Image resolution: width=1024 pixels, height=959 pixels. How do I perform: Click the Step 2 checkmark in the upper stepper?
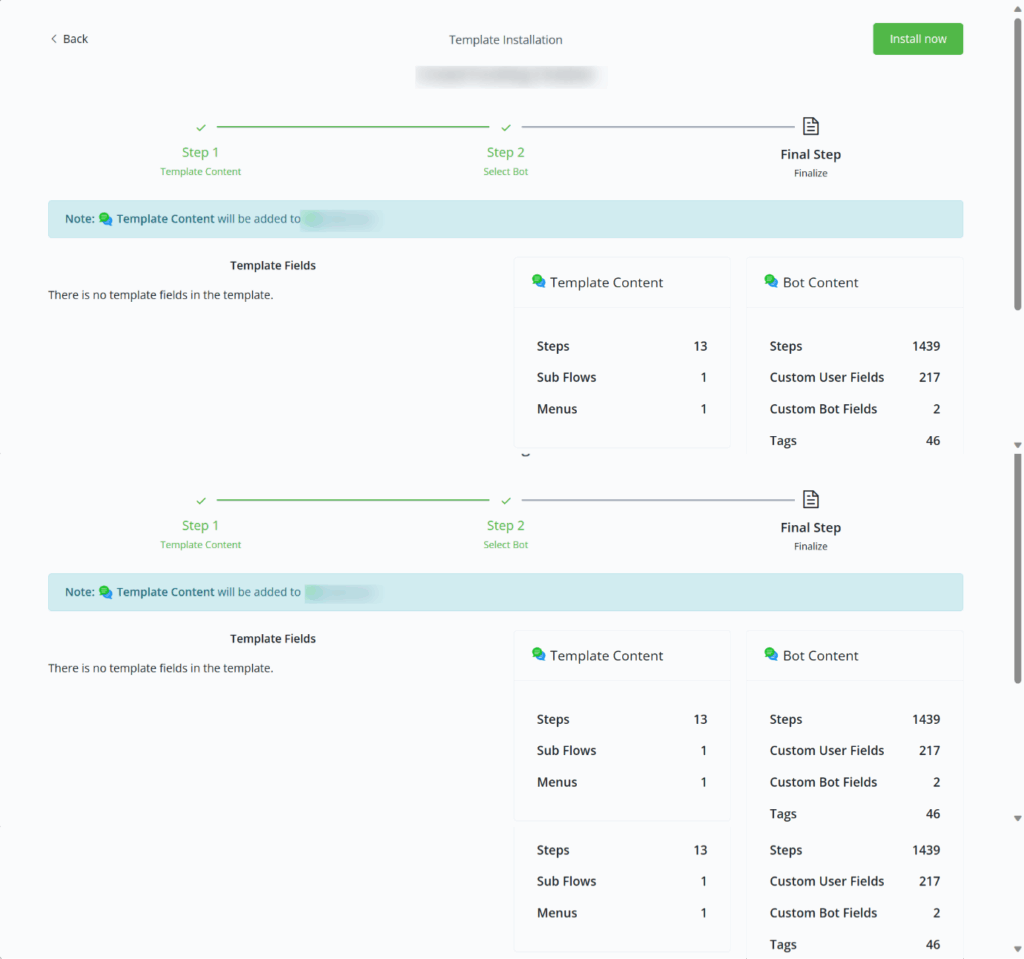coord(506,128)
